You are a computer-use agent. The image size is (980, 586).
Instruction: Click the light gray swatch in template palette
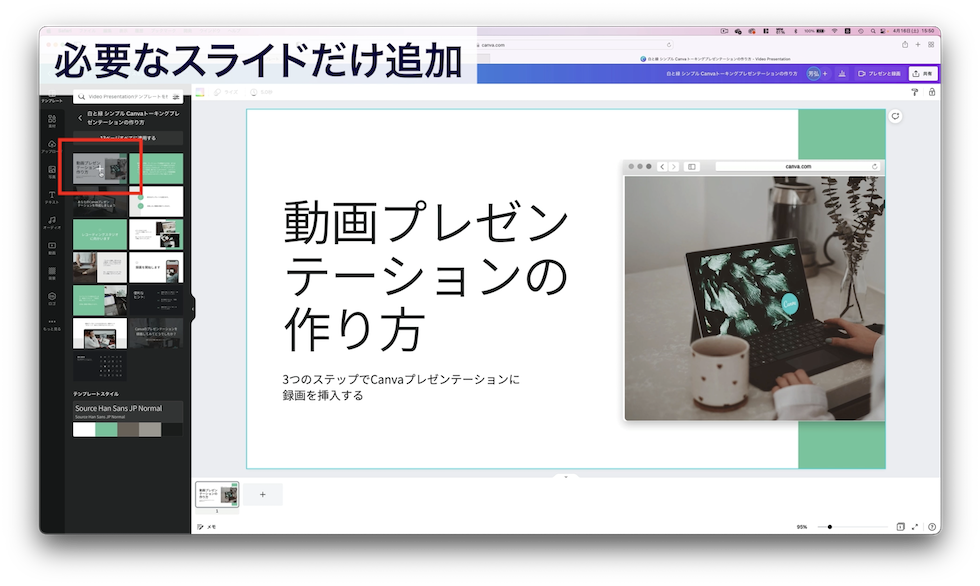click(150, 429)
